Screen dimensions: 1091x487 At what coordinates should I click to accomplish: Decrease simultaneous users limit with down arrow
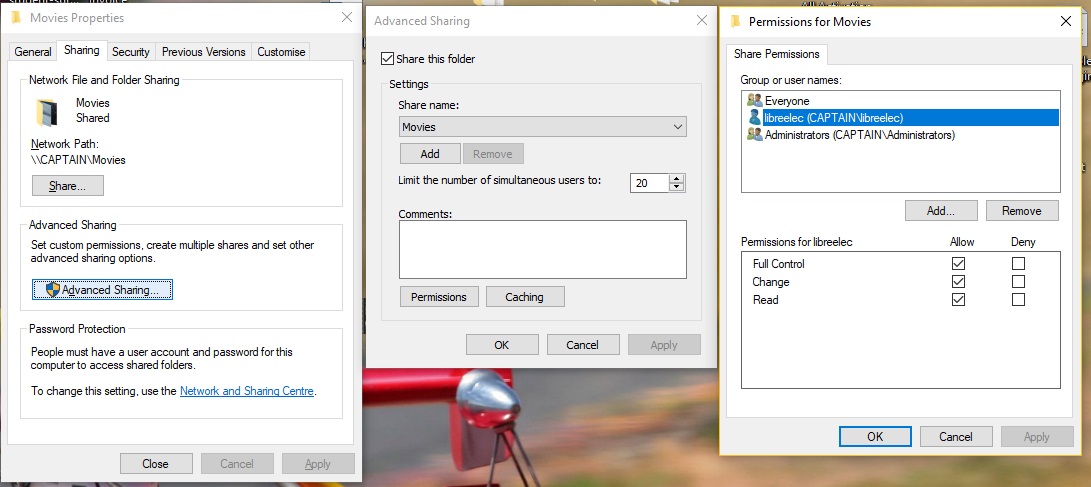coord(677,187)
